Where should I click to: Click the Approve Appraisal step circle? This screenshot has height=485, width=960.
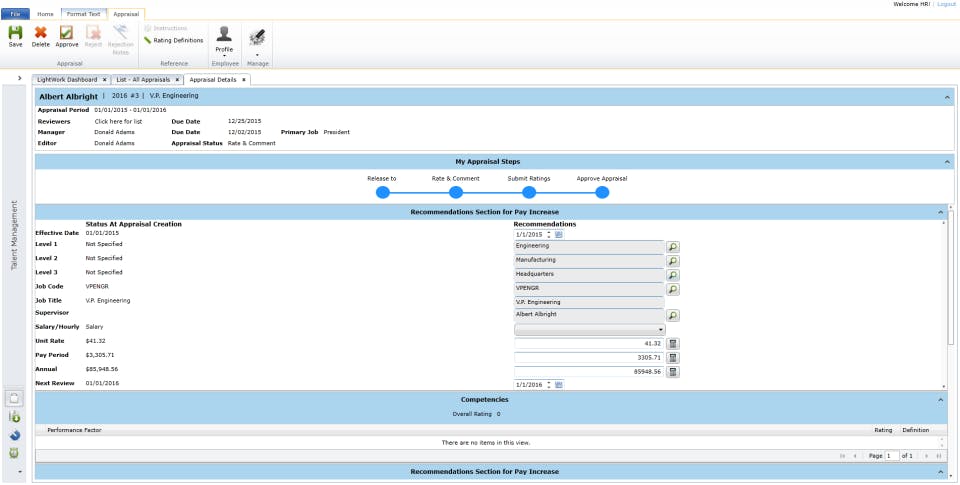602,192
